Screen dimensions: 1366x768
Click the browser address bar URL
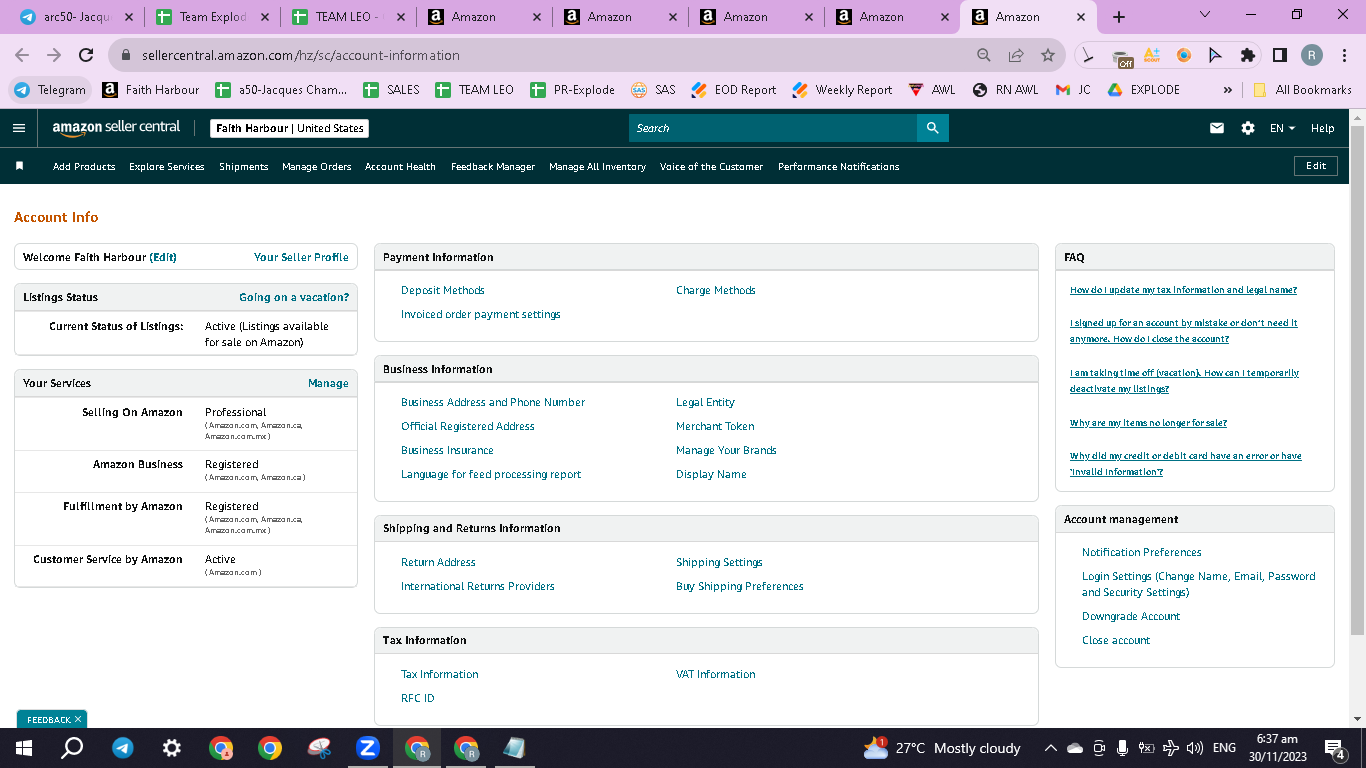[x=301, y=56]
